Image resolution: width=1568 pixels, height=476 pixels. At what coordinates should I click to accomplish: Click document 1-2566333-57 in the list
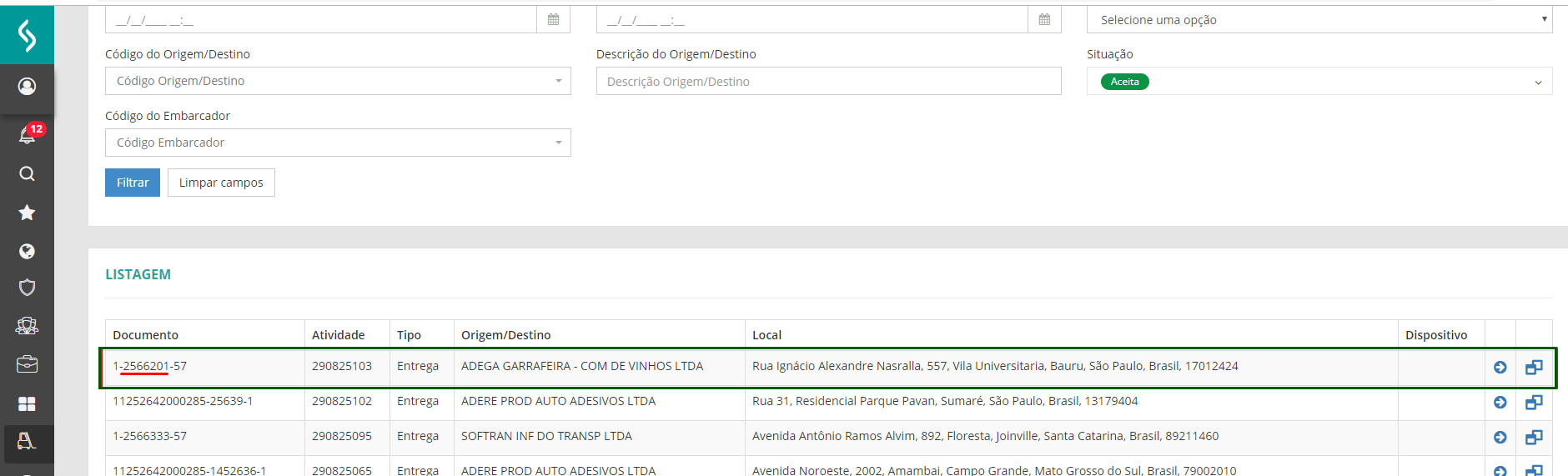tap(150, 436)
